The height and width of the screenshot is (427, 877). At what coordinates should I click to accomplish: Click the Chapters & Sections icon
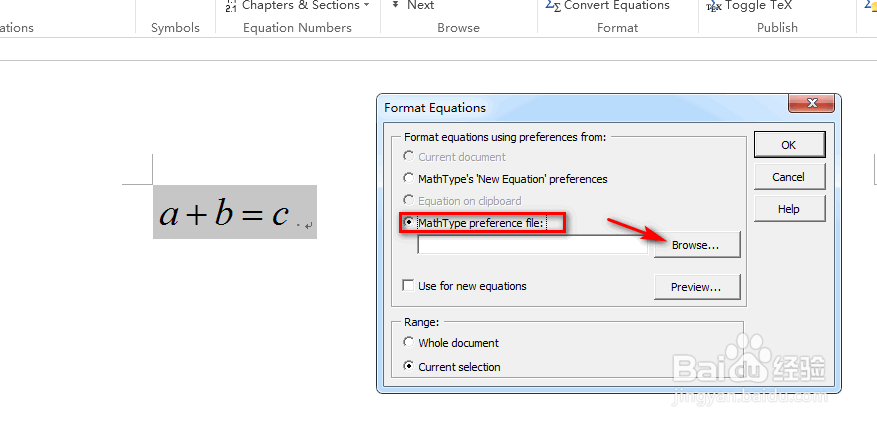tap(230, 6)
